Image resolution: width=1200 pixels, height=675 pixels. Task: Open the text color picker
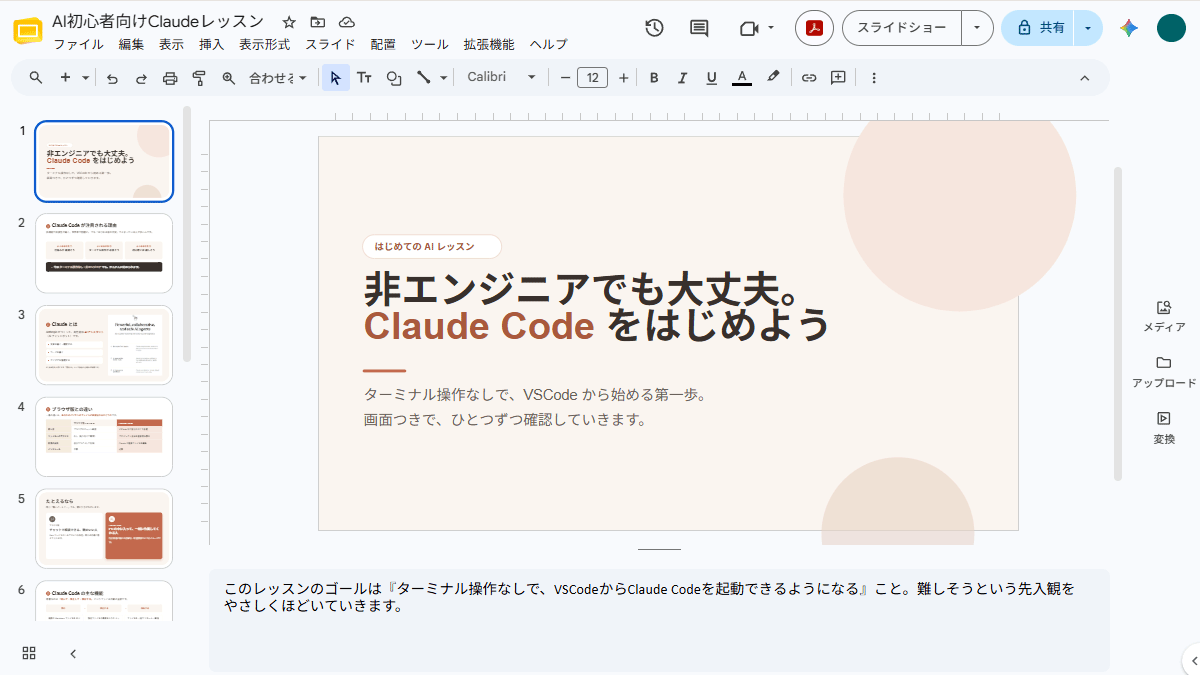(742, 77)
